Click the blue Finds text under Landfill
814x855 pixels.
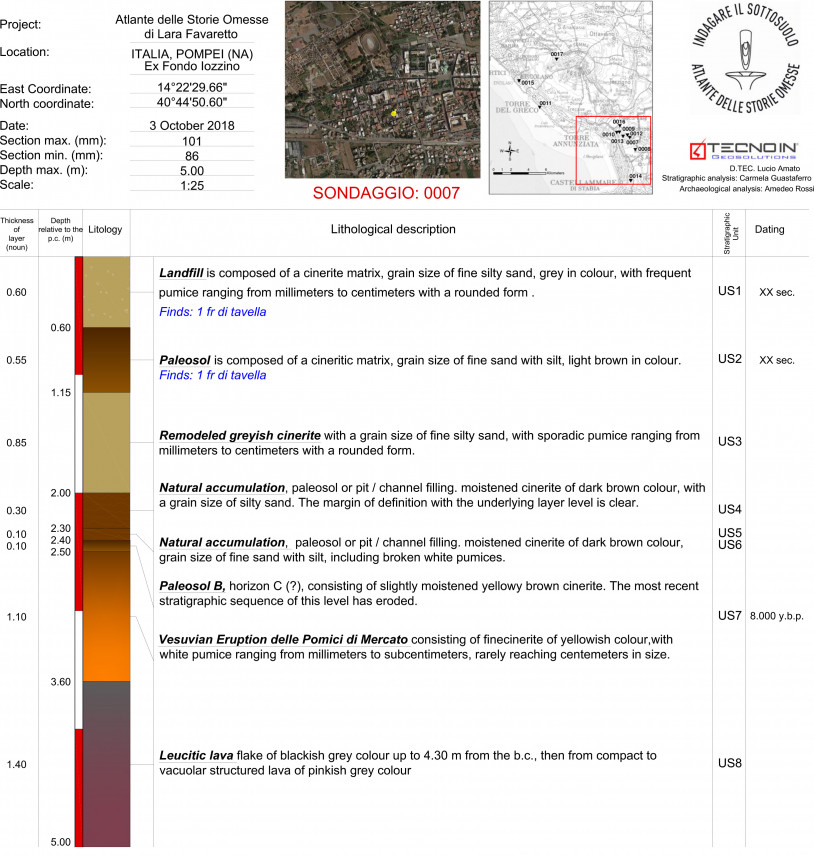[x=213, y=313]
